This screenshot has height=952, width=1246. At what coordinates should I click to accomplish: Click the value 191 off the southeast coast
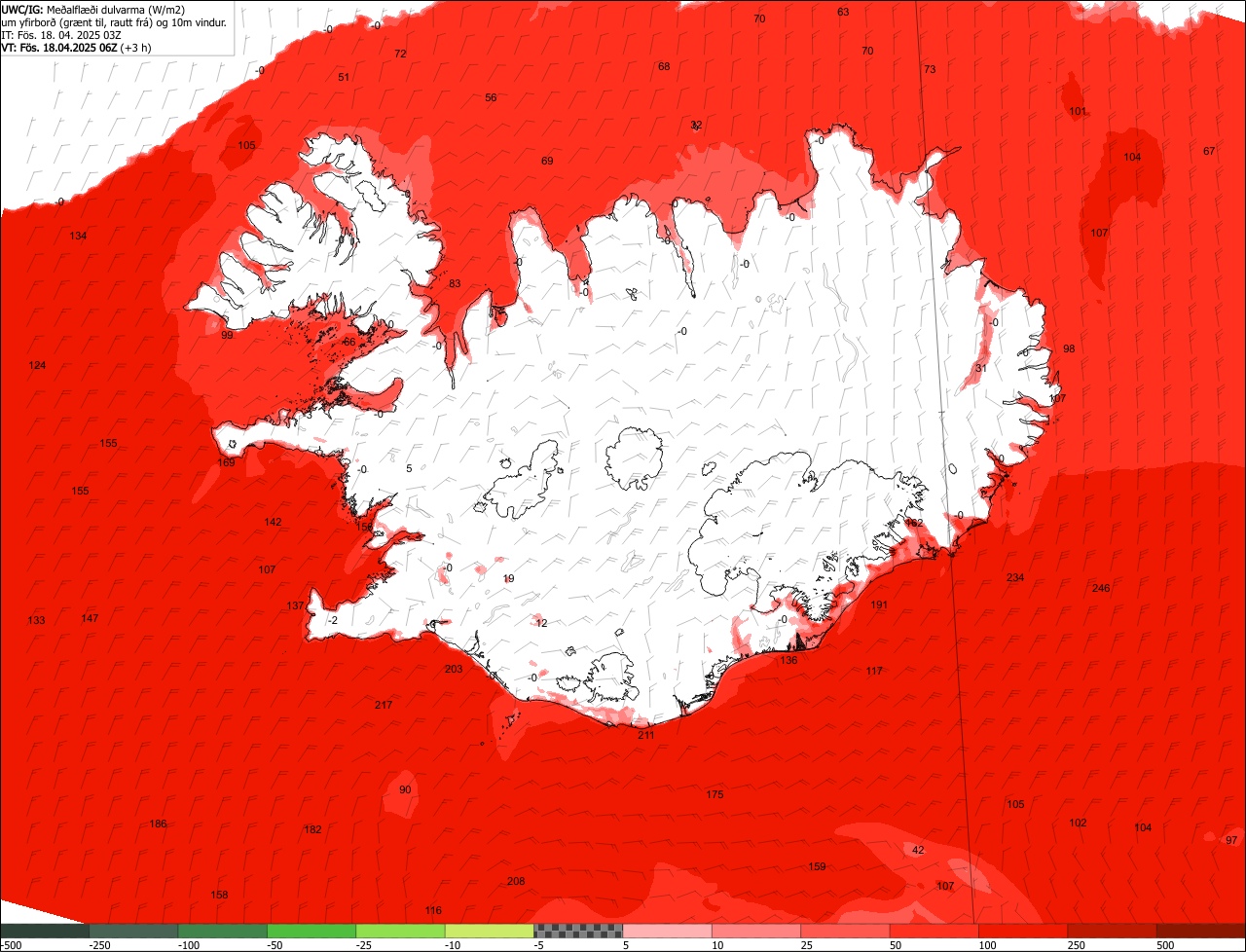coord(879,604)
